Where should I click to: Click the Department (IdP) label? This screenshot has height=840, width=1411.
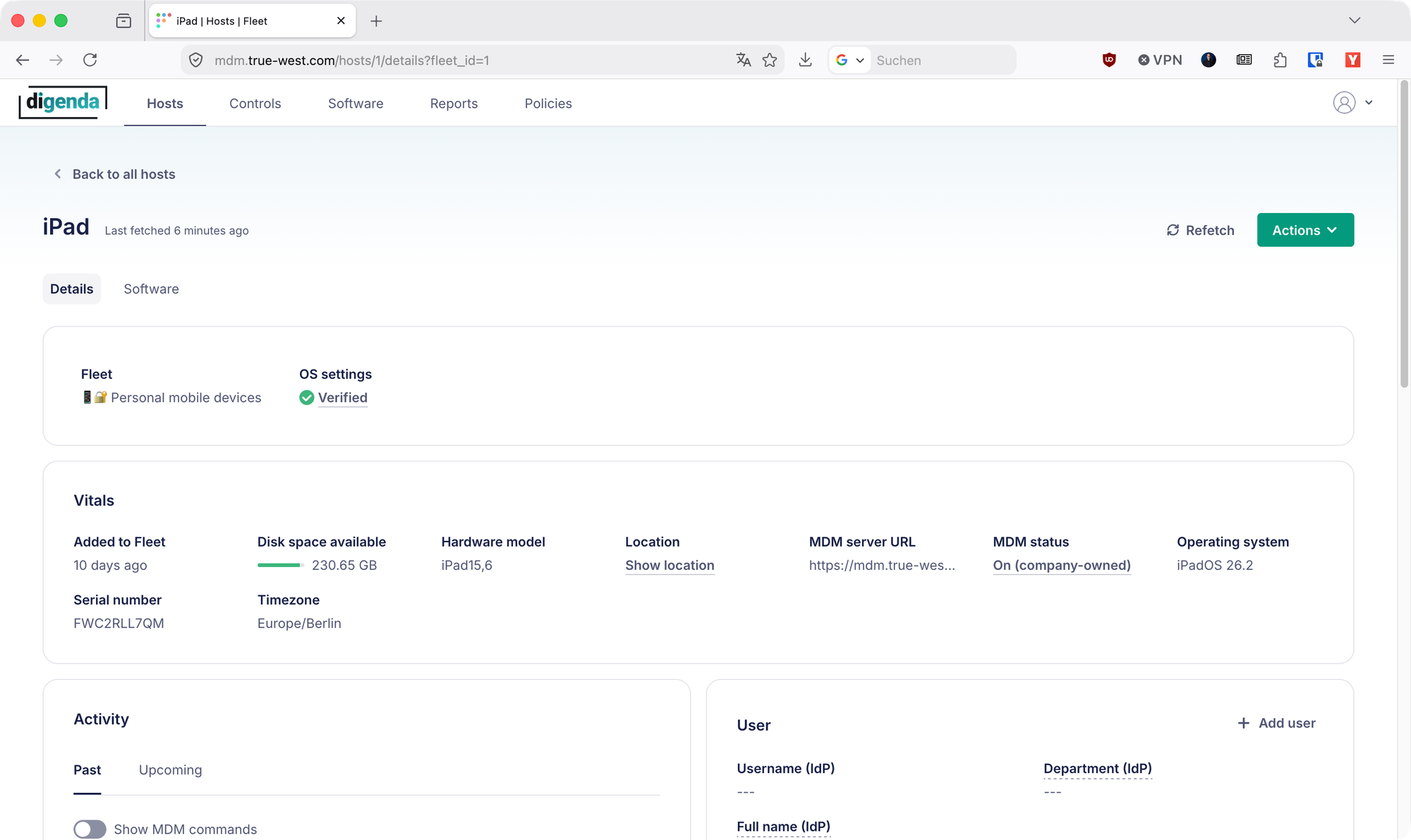pos(1098,769)
